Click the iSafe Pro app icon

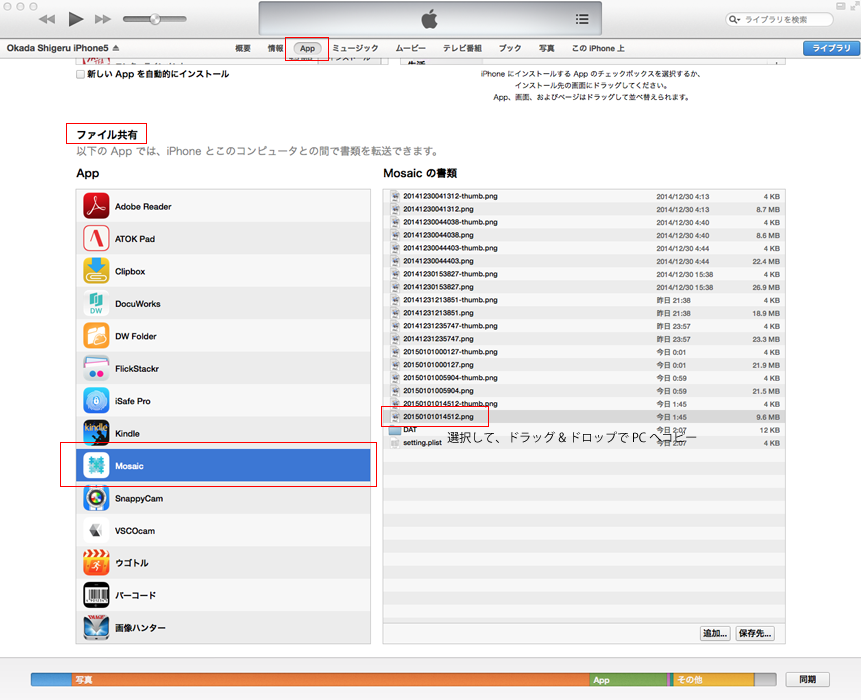pos(96,401)
